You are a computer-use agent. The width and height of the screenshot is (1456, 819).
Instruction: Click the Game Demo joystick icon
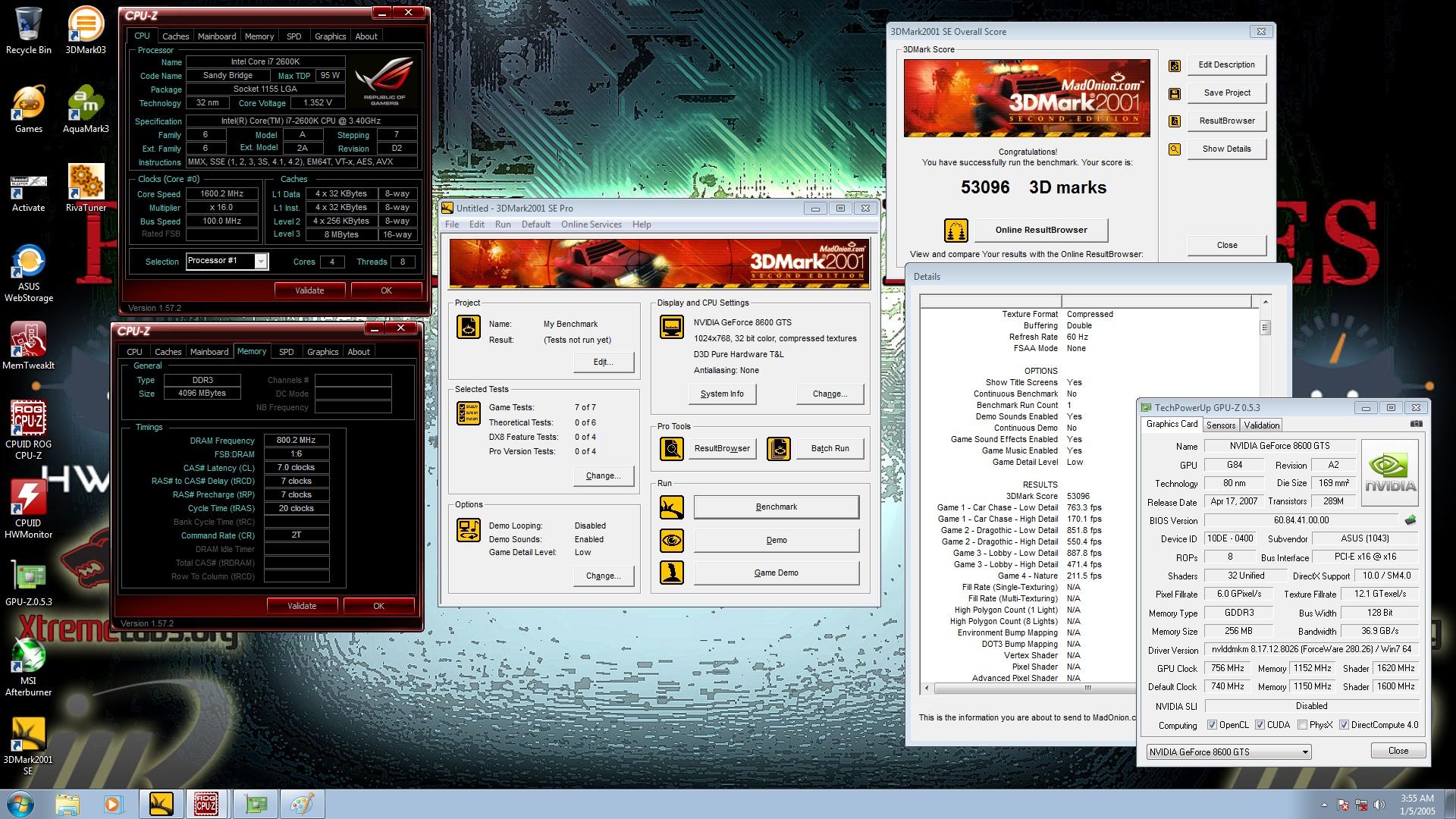(x=672, y=573)
